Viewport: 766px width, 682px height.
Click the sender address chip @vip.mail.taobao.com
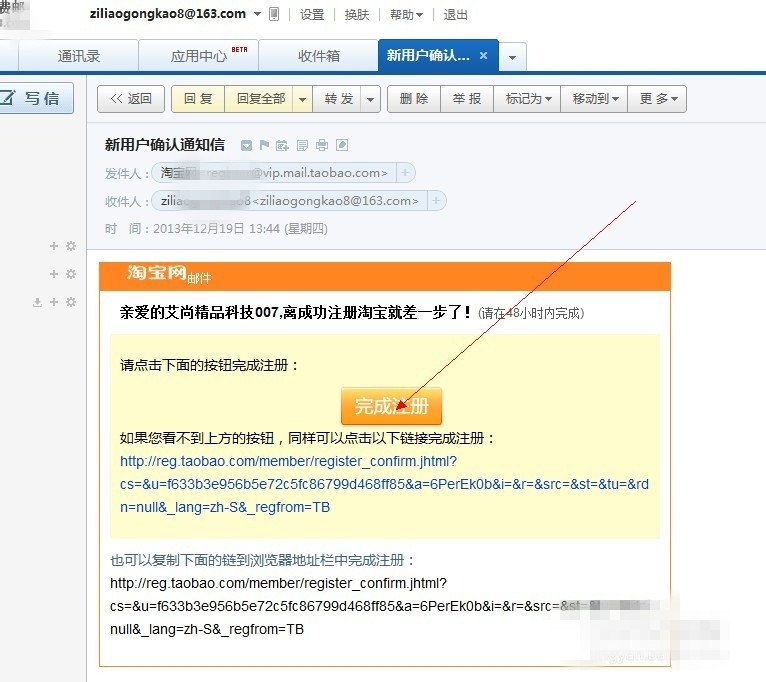tap(275, 173)
